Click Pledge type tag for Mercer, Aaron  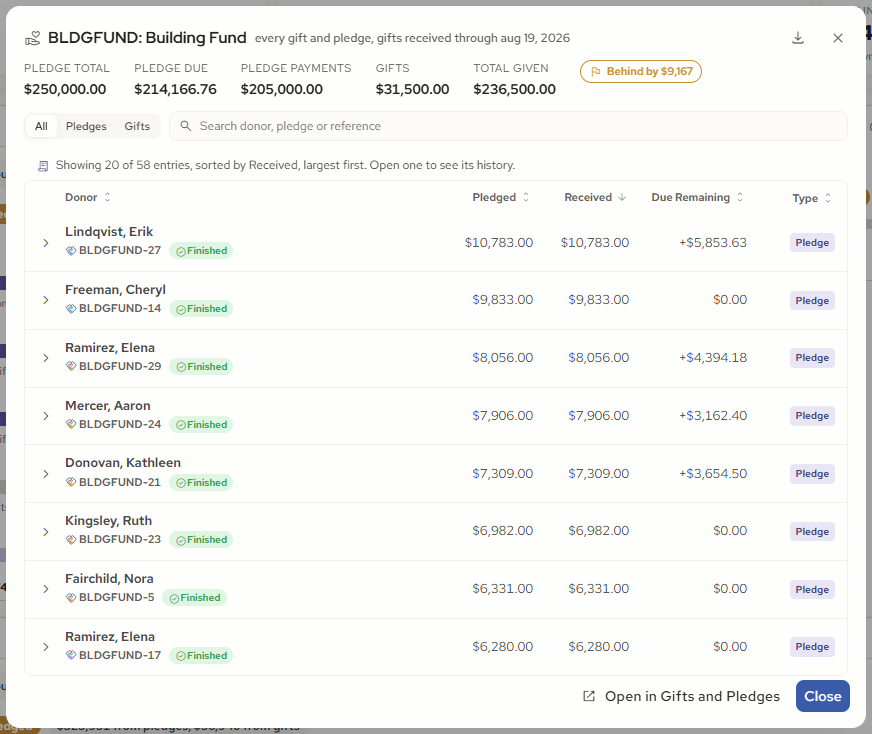tap(812, 416)
